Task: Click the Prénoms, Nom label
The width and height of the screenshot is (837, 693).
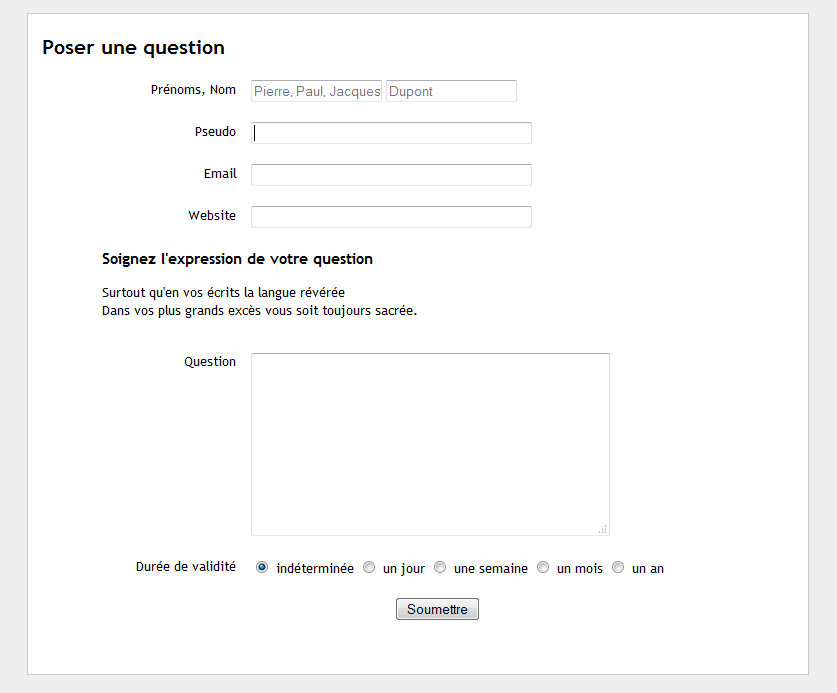Action: point(193,90)
